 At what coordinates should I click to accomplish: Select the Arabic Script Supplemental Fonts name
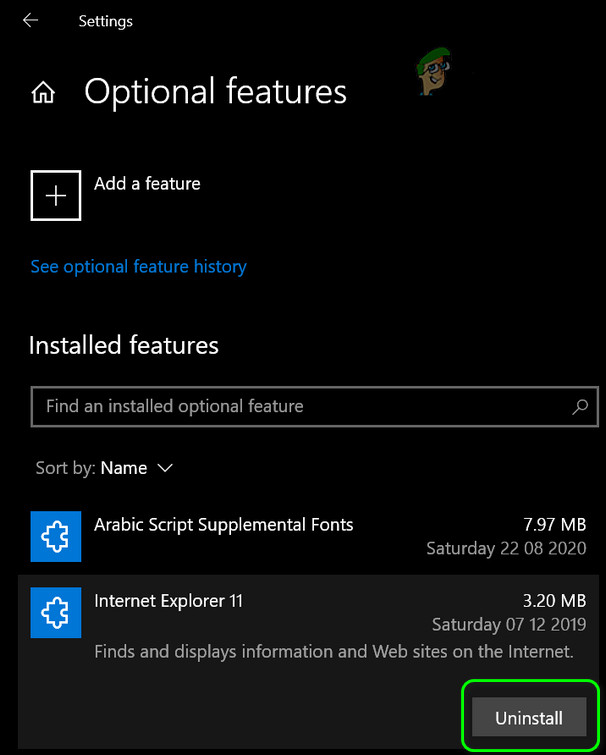pyautogui.click(x=223, y=524)
